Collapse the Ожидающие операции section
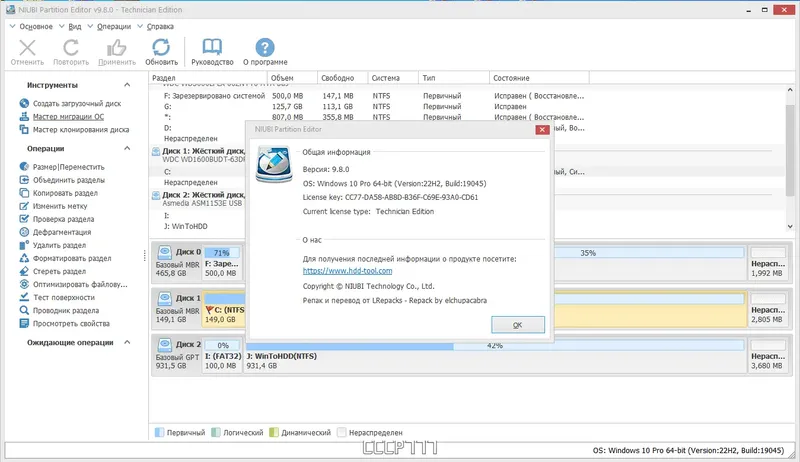The height and width of the screenshot is (462, 800). pyautogui.click(x=127, y=342)
